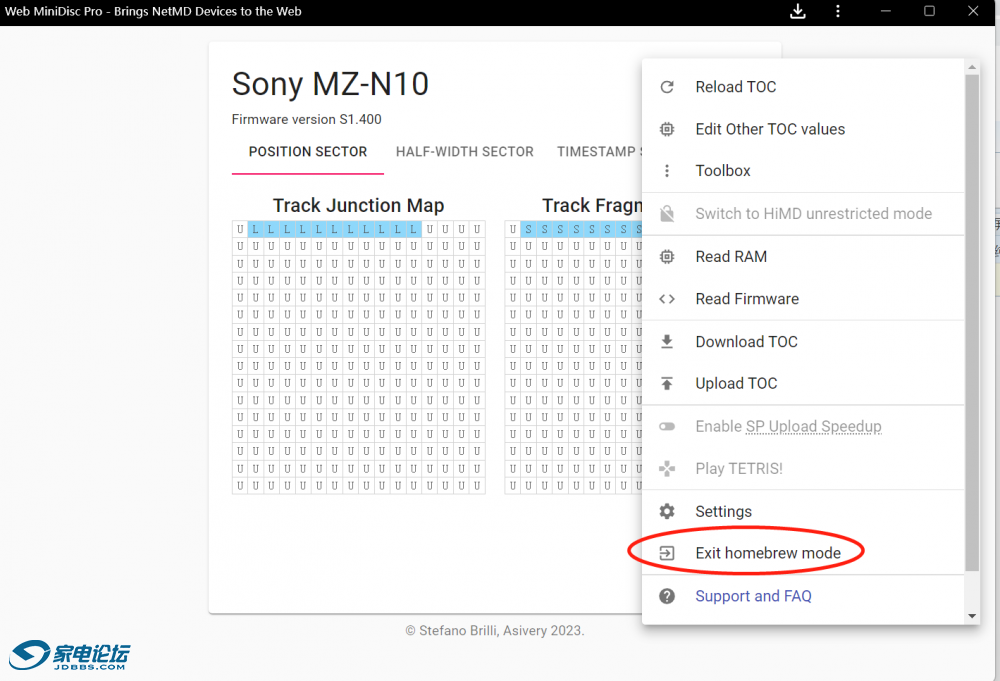Viewport: 1000px width, 681px height.
Task: Select Reload TOC menu entry
Action: click(803, 87)
